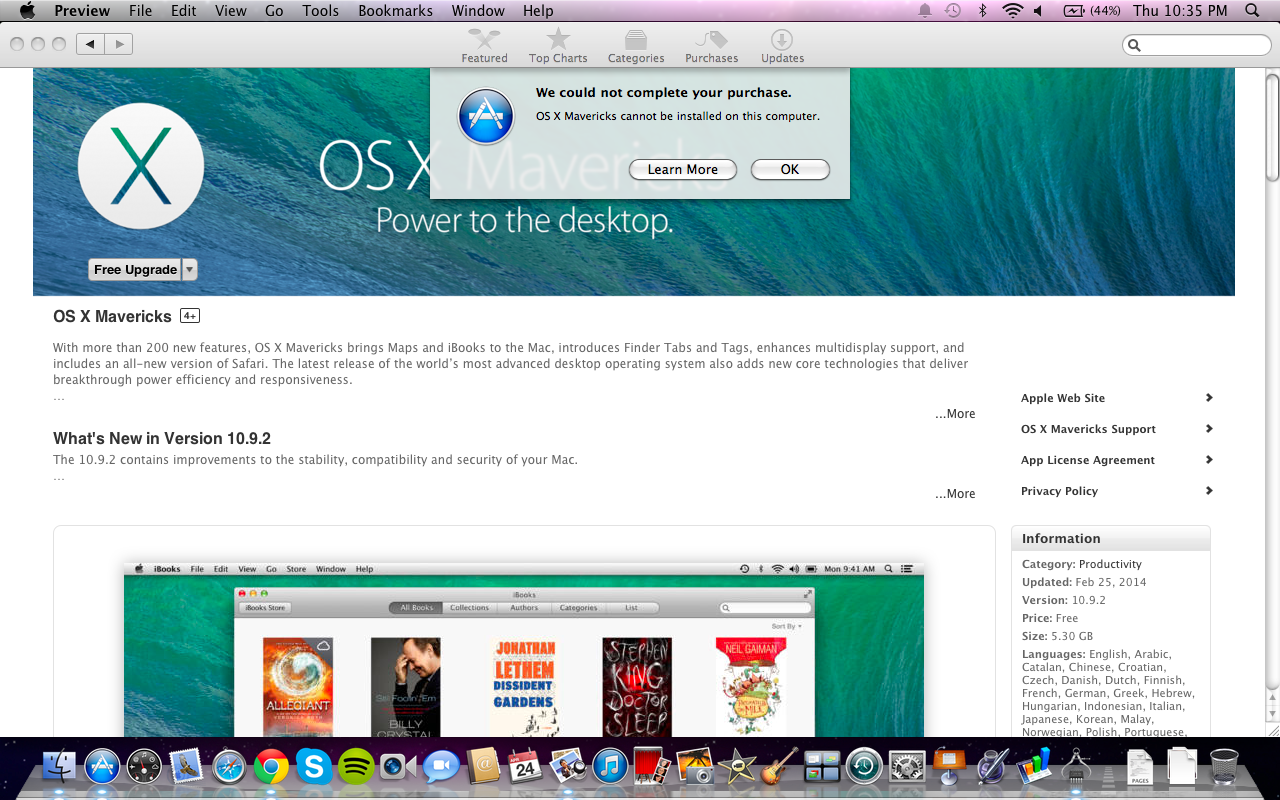Open the File menu

click(141, 11)
